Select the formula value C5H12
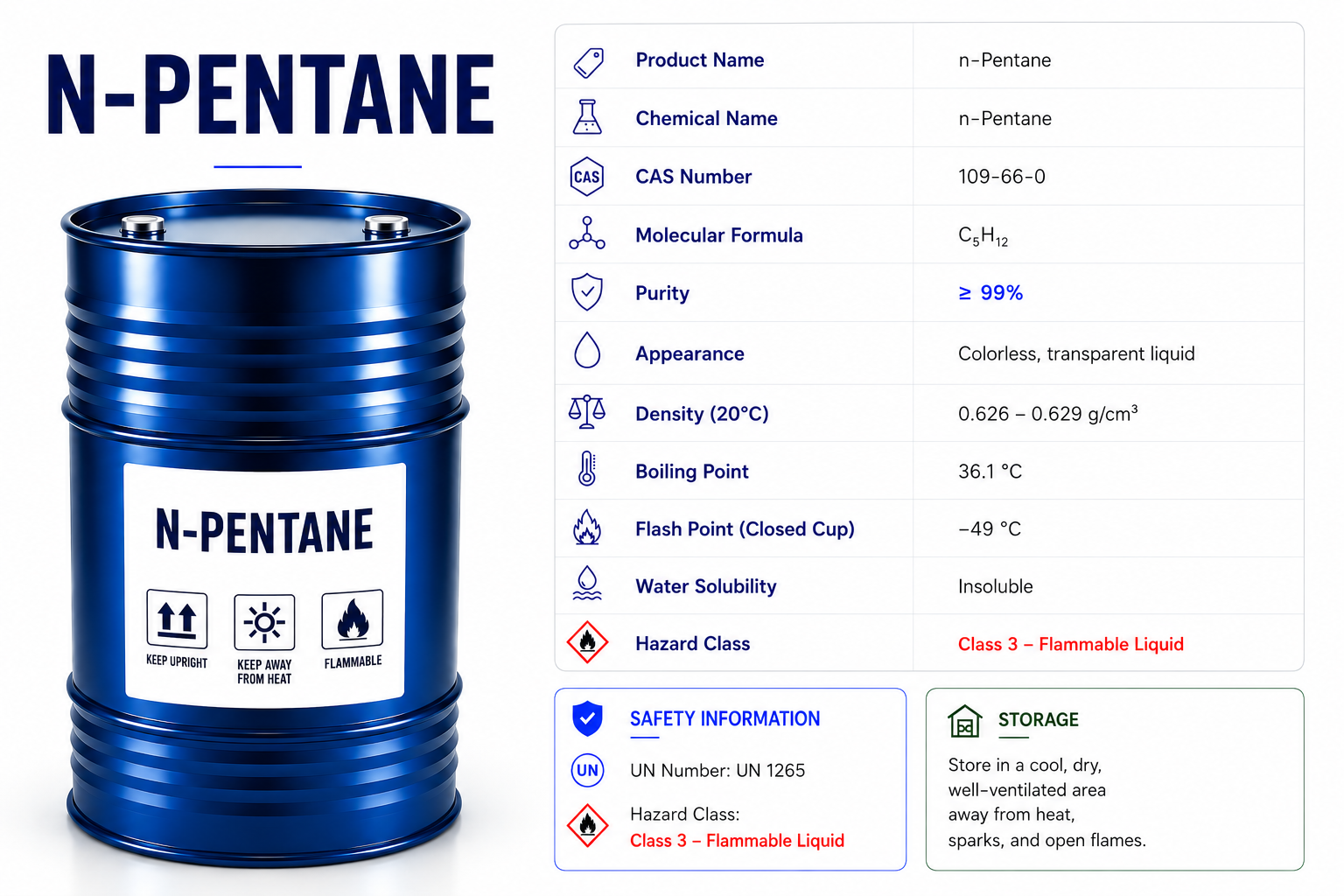 click(x=983, y=236)
